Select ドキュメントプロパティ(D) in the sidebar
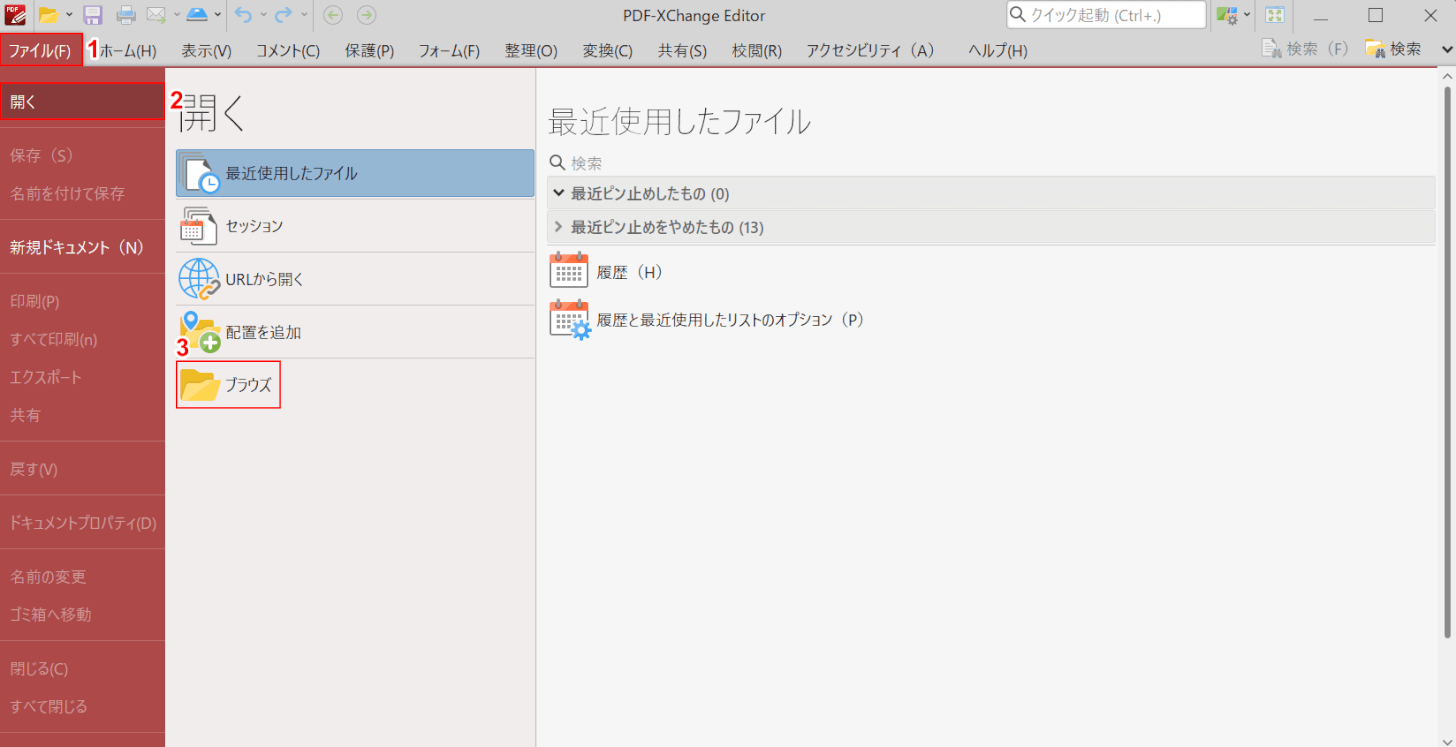Screen dimensions: 1456x747 [82, 524]
